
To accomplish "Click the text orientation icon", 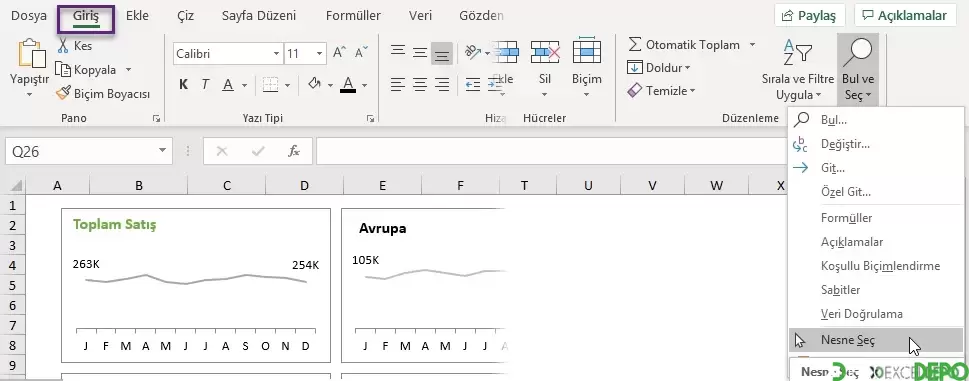I will pyautogui.click(x=473, y=52).
